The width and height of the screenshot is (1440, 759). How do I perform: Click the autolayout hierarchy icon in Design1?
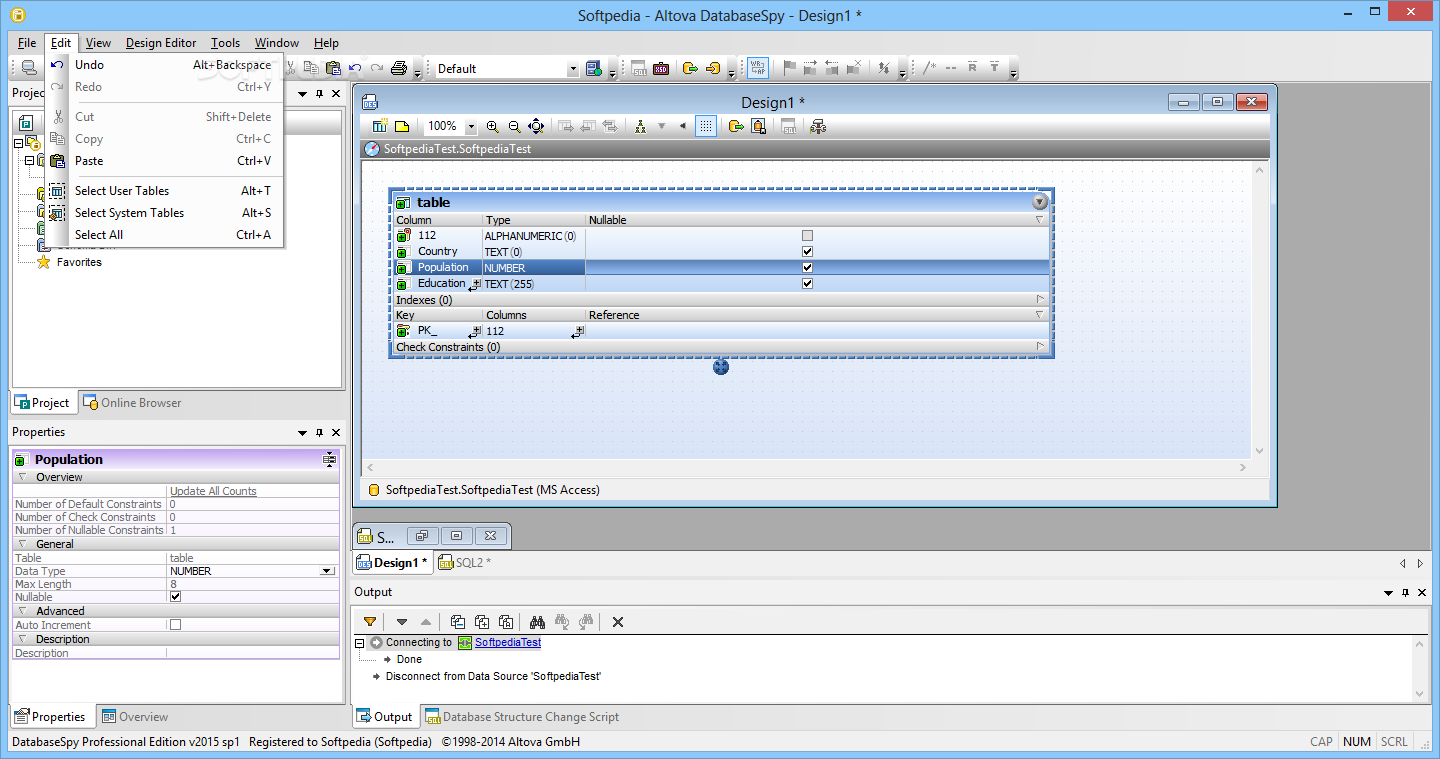639,126
